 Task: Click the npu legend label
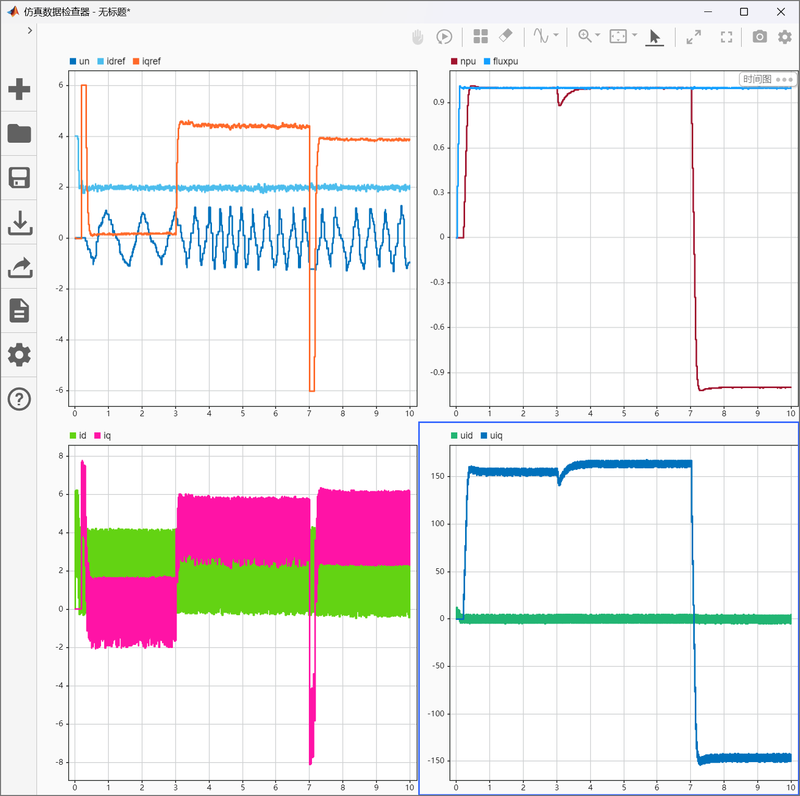[468, 61]
